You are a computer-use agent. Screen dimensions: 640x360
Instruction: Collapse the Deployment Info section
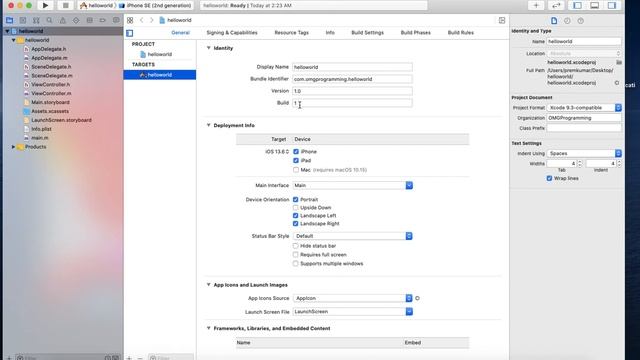tap(209, 125)
